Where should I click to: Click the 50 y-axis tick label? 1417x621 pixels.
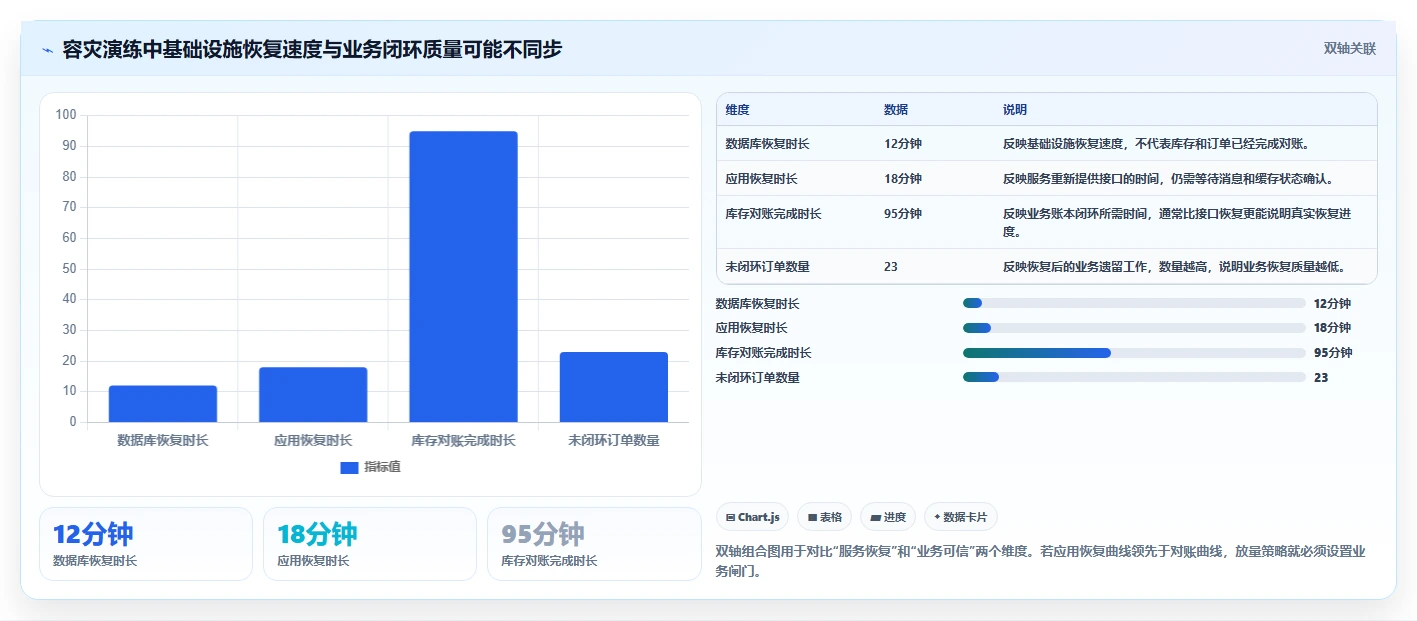[69, 268]
